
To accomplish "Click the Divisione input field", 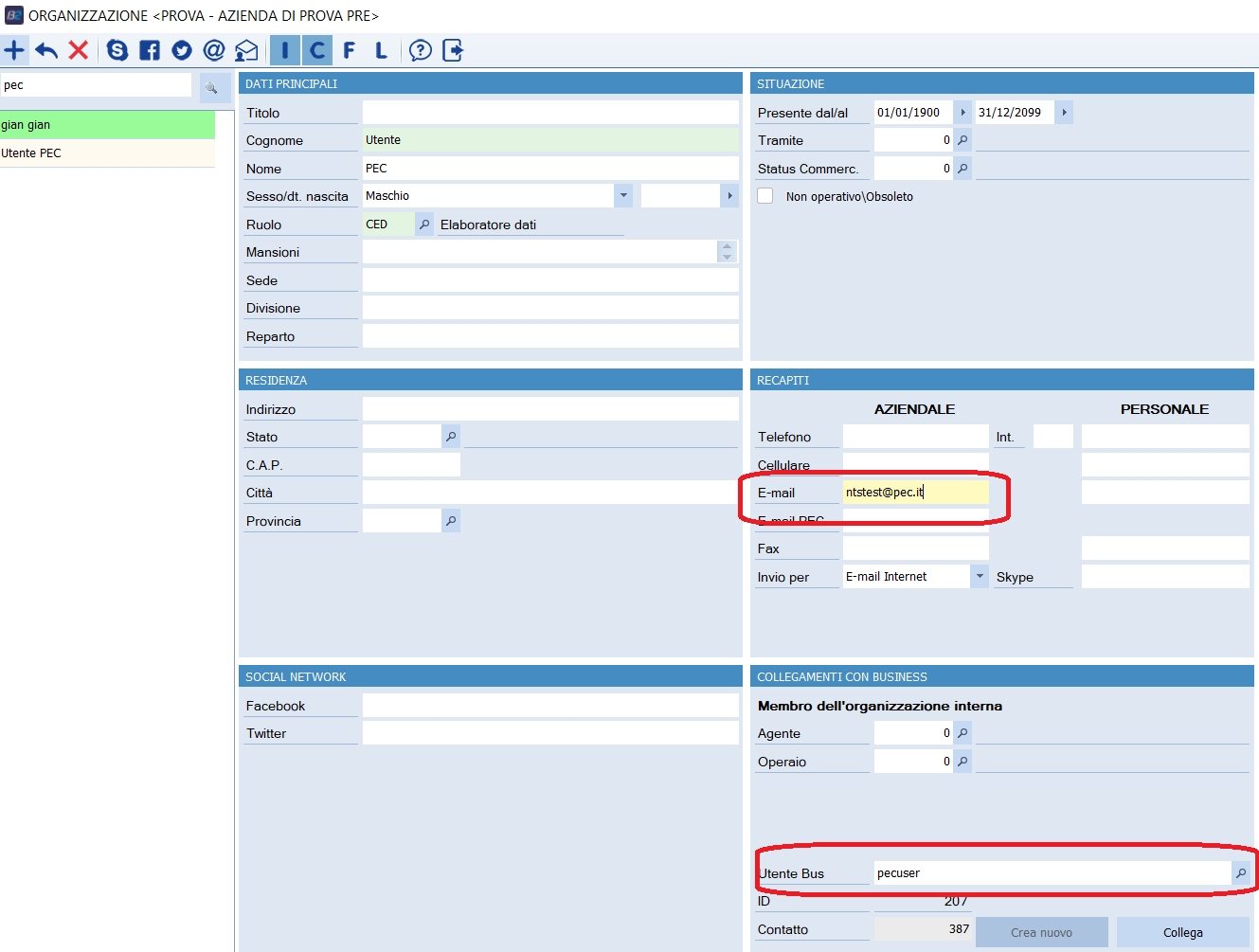I will (550, 308).
